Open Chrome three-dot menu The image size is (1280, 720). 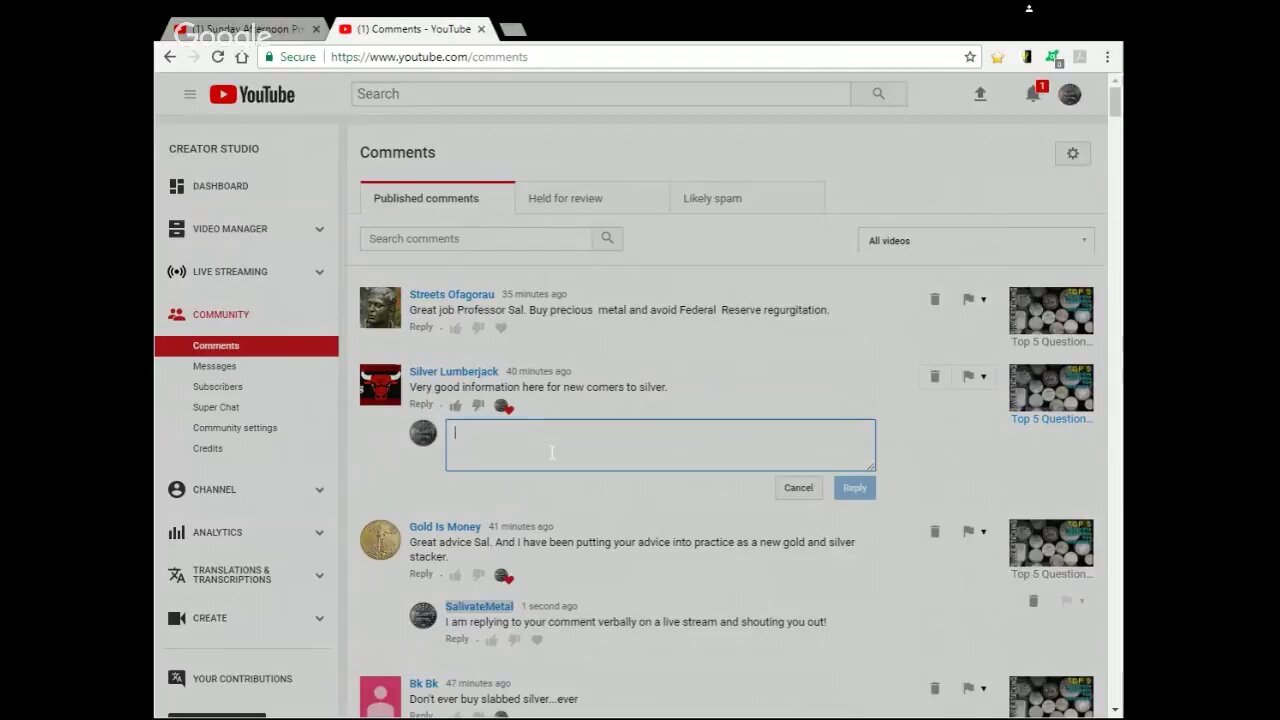point(1107,57)
